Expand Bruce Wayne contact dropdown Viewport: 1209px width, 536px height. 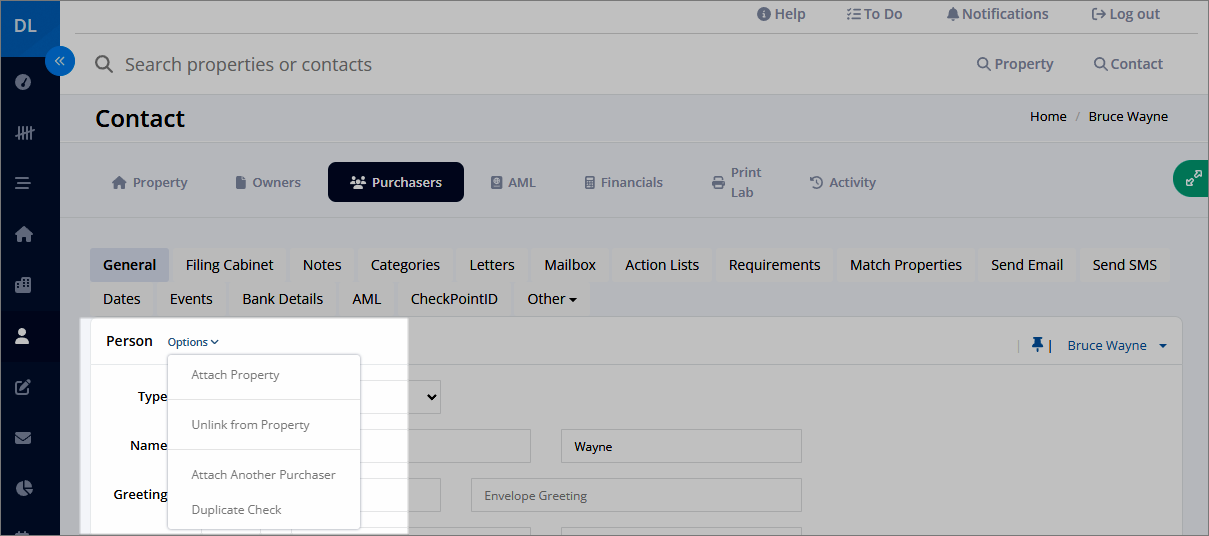pos(1117,345)
